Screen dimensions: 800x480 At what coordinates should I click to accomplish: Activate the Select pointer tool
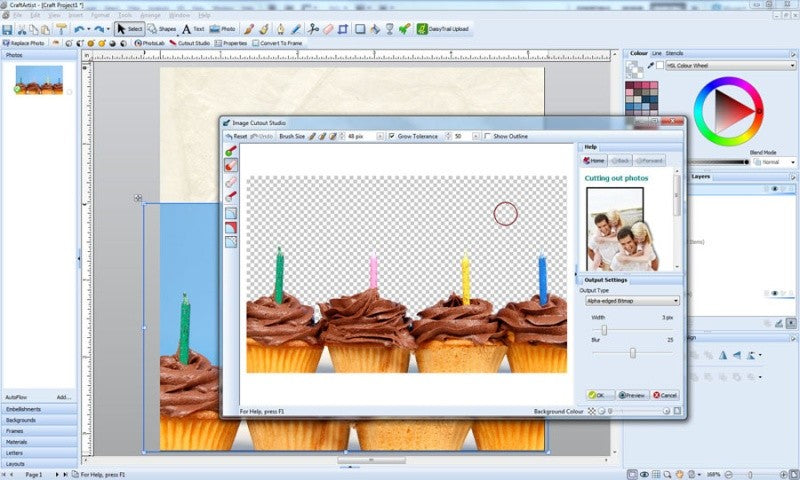[129, 29]
